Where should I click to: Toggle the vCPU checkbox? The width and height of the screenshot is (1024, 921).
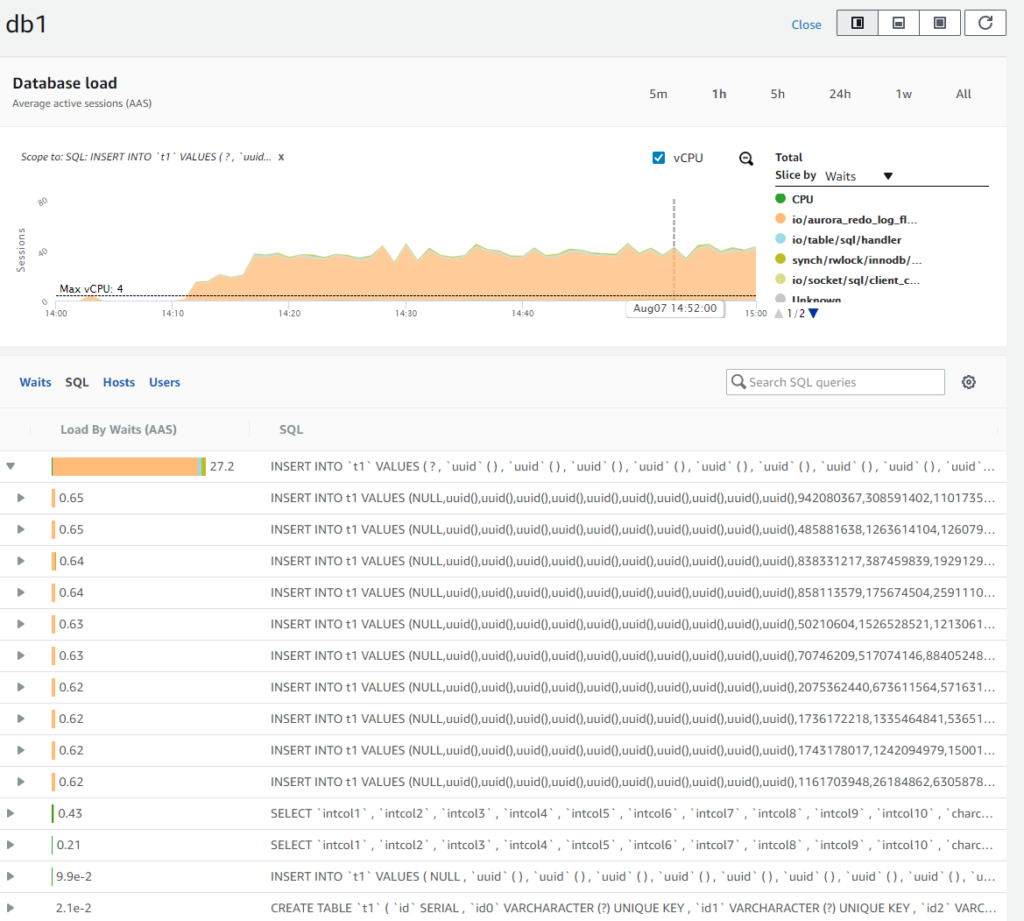click(x=658, y=157)
